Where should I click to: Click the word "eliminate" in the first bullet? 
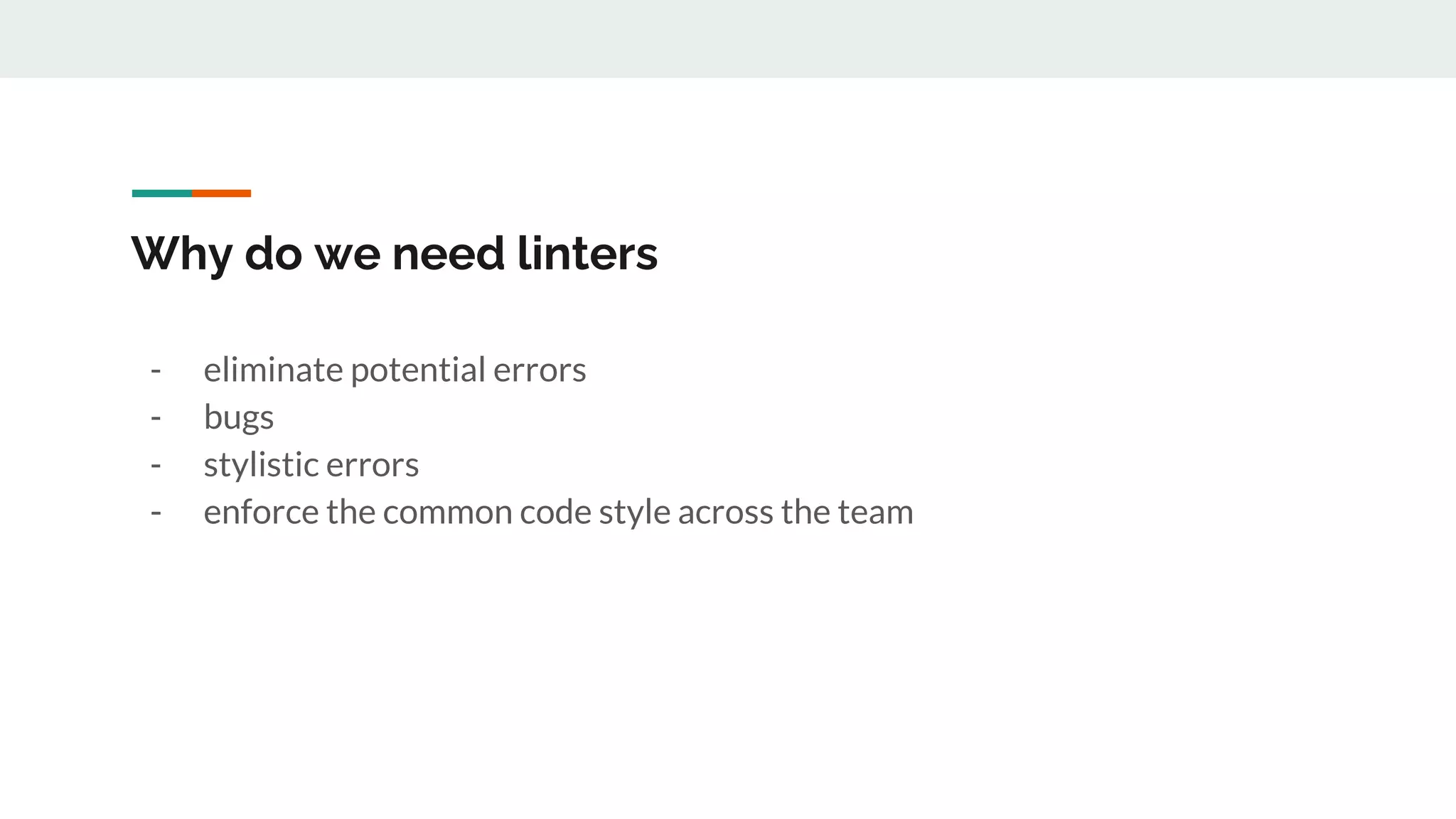point(273,370)
